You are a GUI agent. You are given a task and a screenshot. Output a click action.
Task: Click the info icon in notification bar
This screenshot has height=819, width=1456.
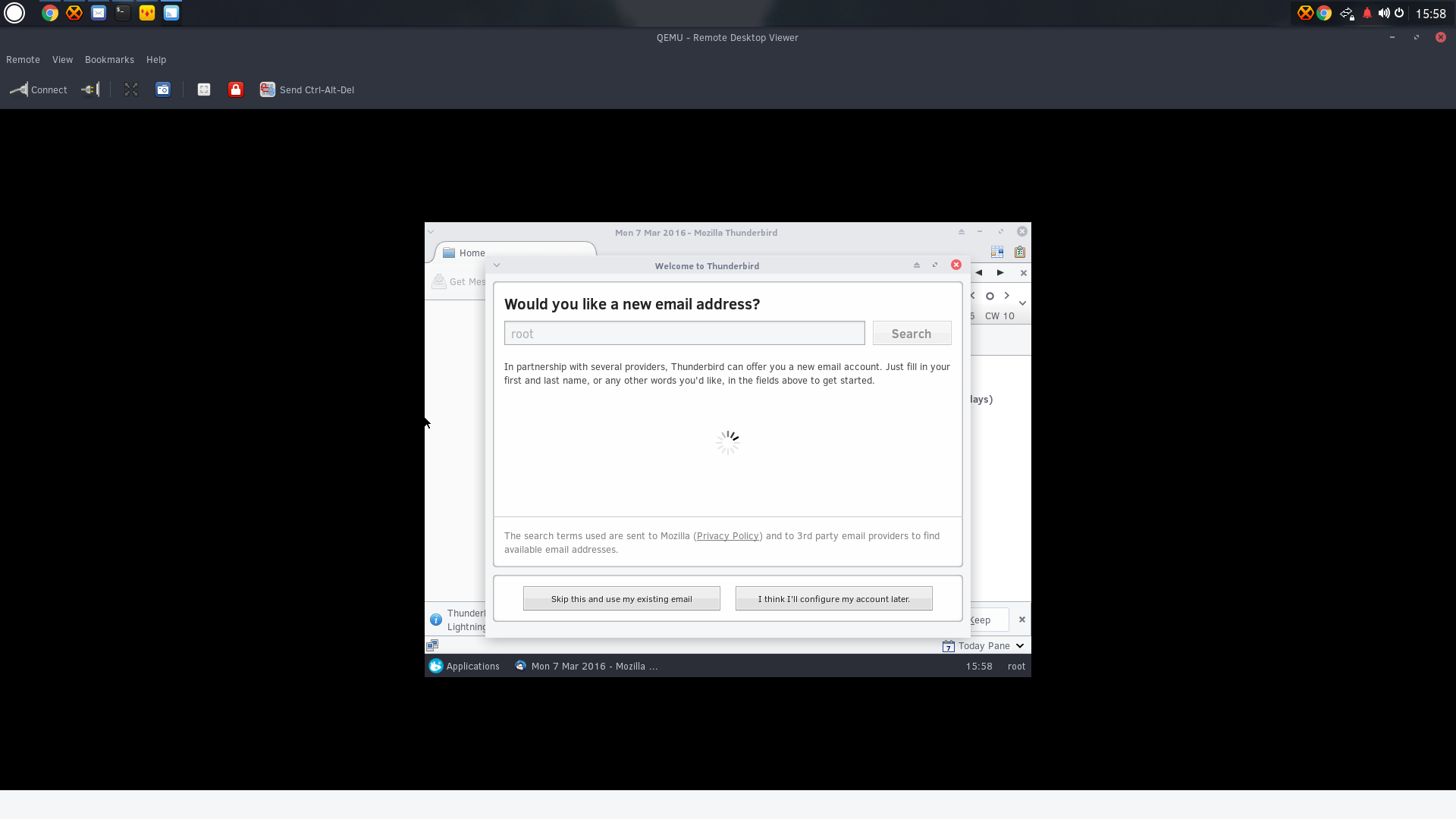[x=436, y=620]
